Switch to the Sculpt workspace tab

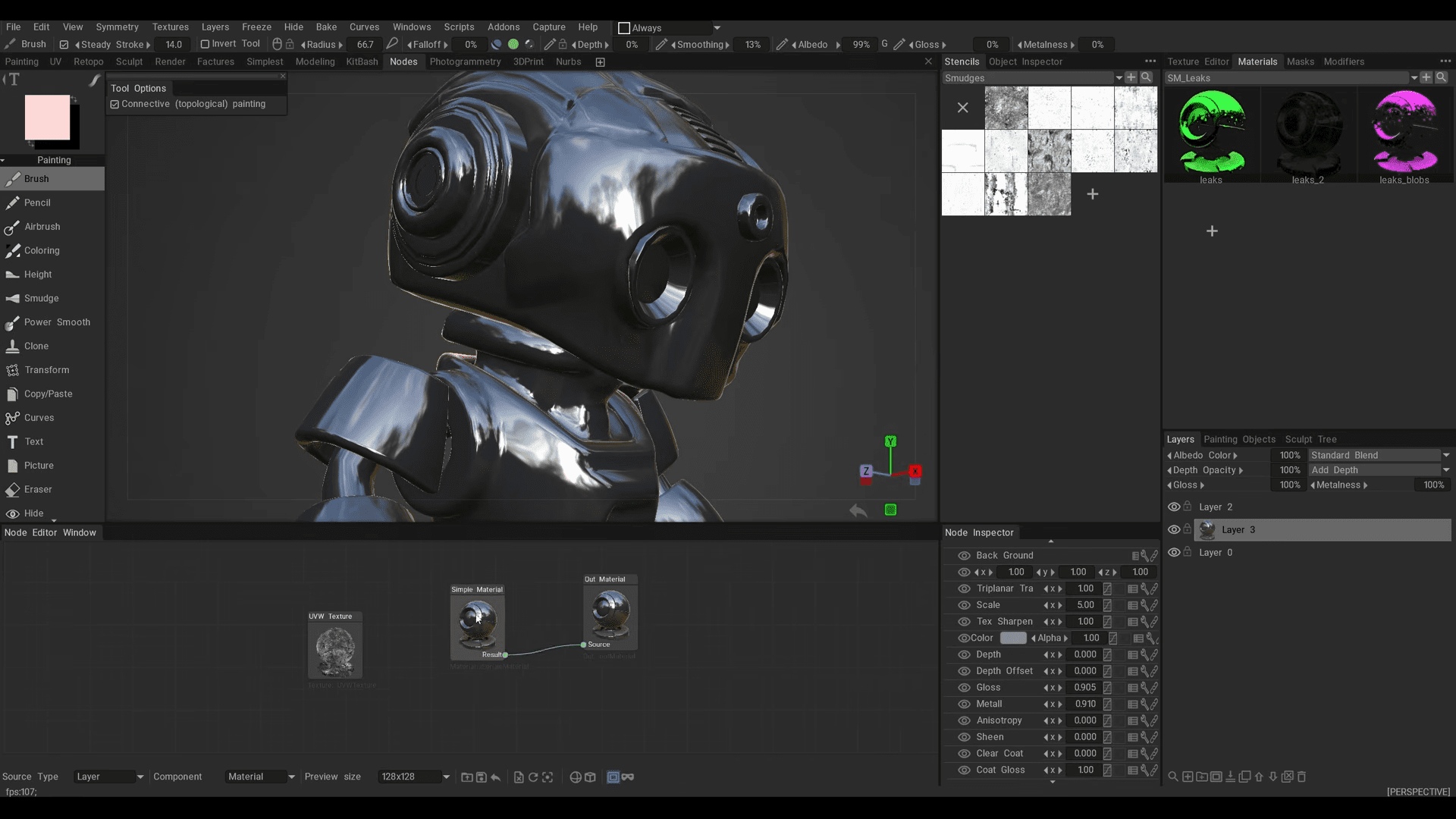pos(129,61)
